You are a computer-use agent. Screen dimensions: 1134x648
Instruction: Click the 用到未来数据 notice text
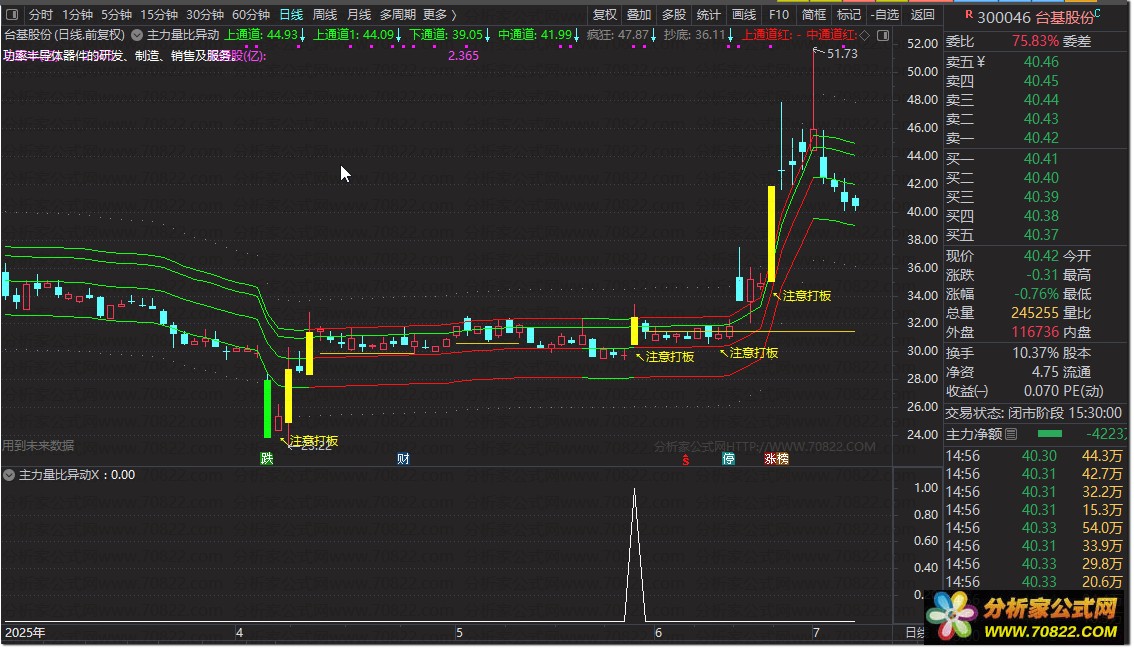coord(38,446)
